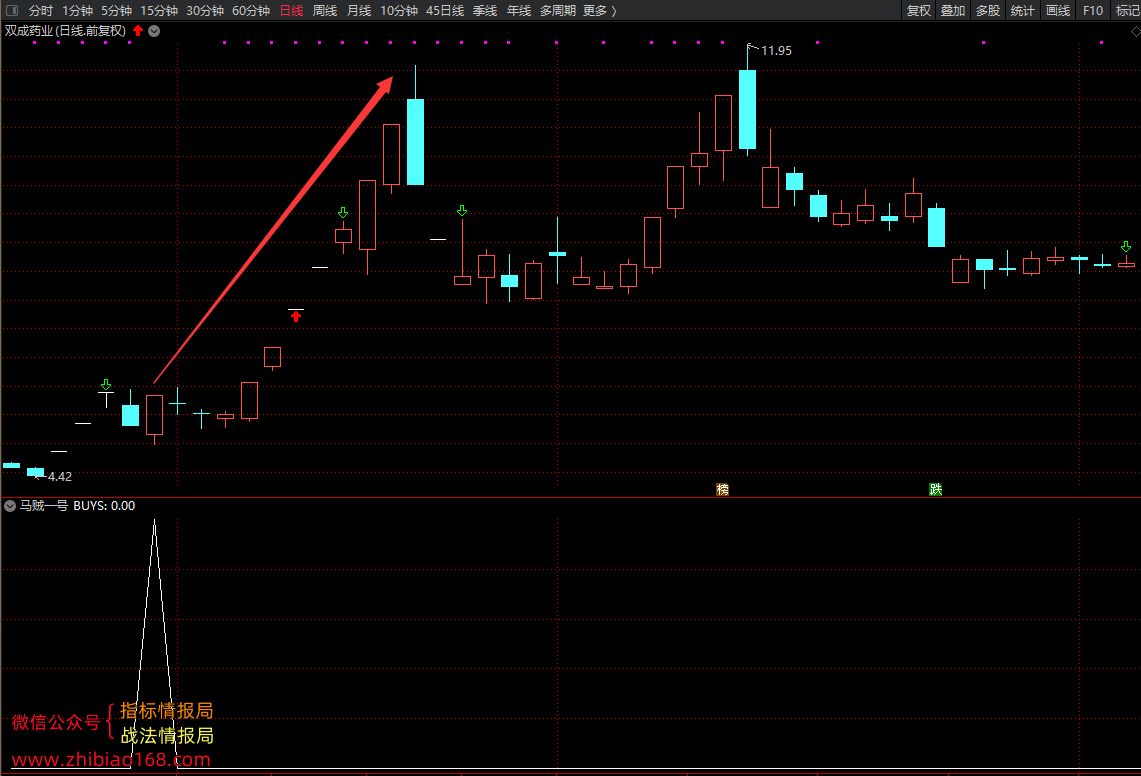
Task: Open the 多周期 multi-period view
Action: click(557, 10)
